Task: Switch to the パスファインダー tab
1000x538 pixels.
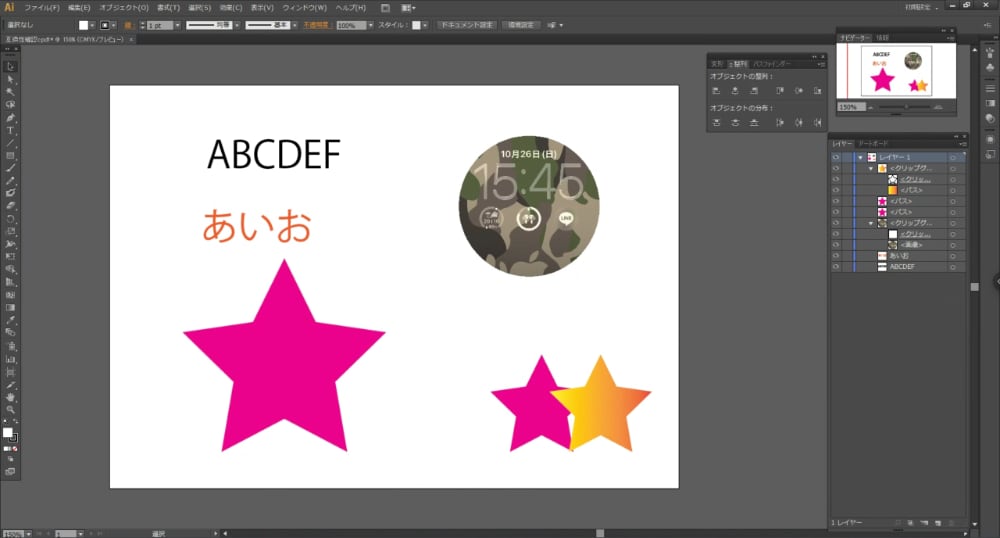Action: pyautogui.click(x=772, y=63)
